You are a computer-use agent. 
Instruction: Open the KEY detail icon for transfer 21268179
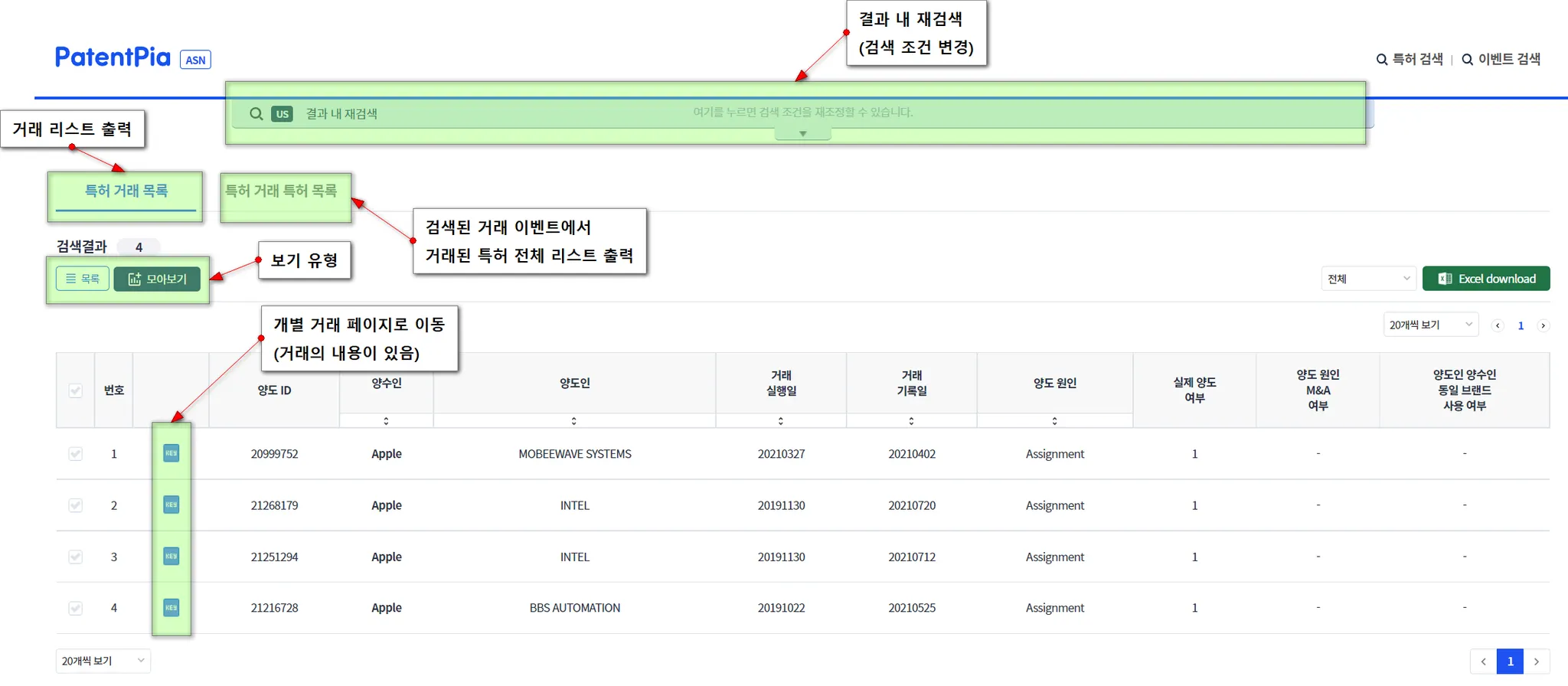click(x=171, y=505)
